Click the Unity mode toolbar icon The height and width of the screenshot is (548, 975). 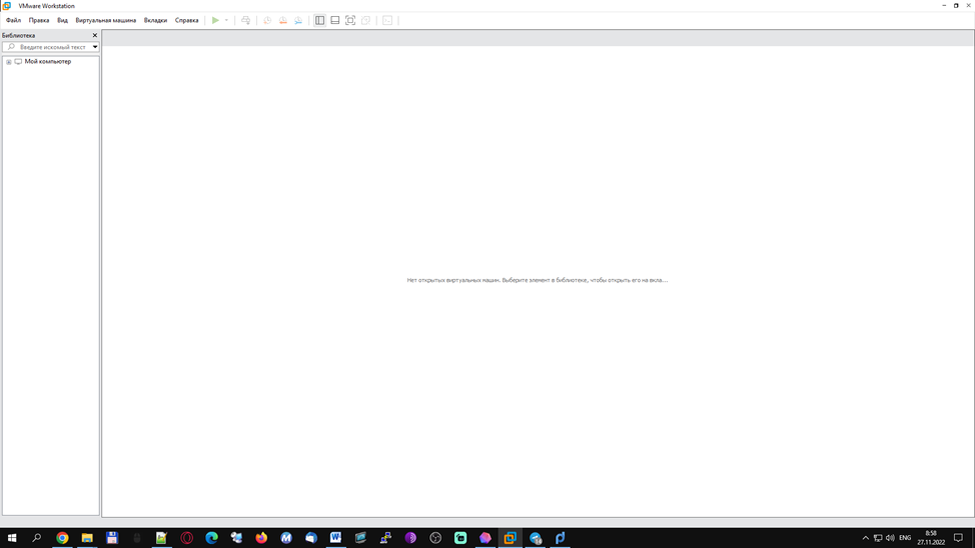(366, 21)
